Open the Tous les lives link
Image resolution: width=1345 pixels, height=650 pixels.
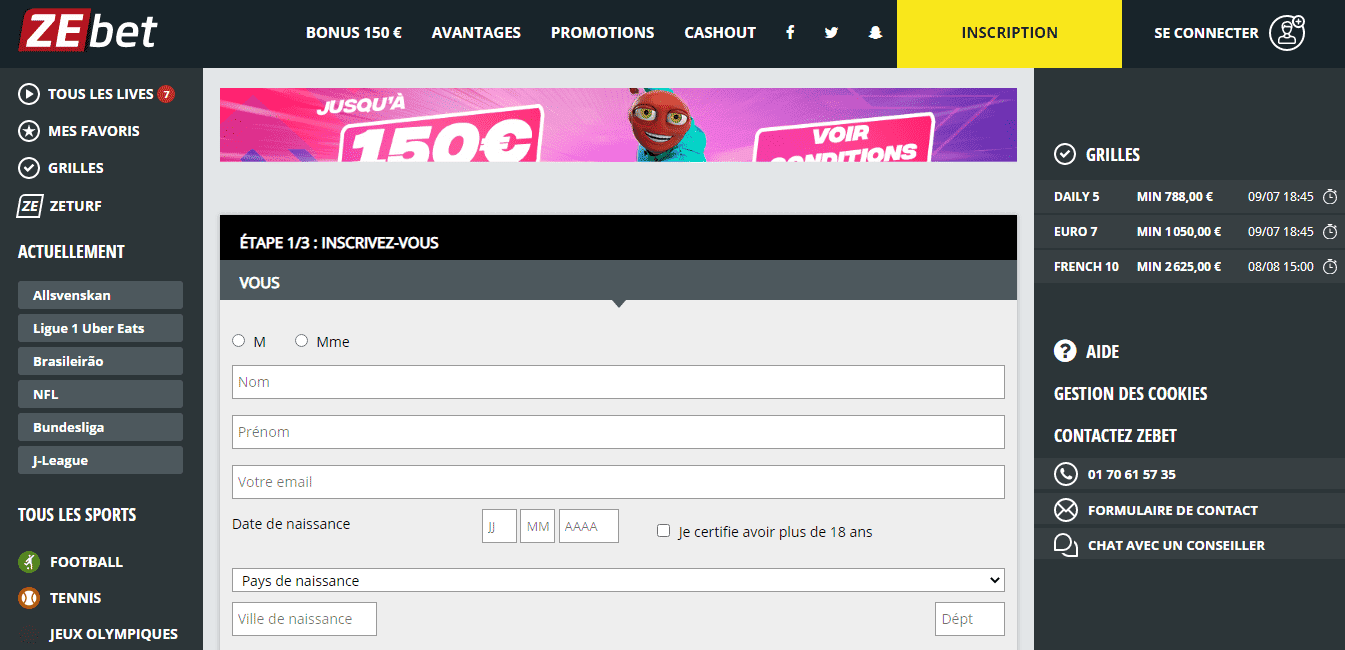point(101,94)
